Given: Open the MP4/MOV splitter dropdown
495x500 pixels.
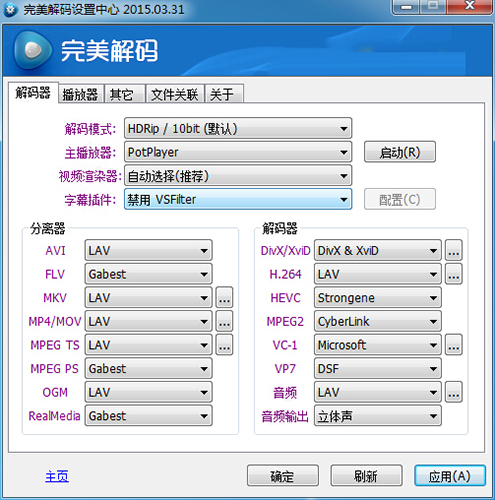Looking at the screenshot, I should (x=148, y=321).
